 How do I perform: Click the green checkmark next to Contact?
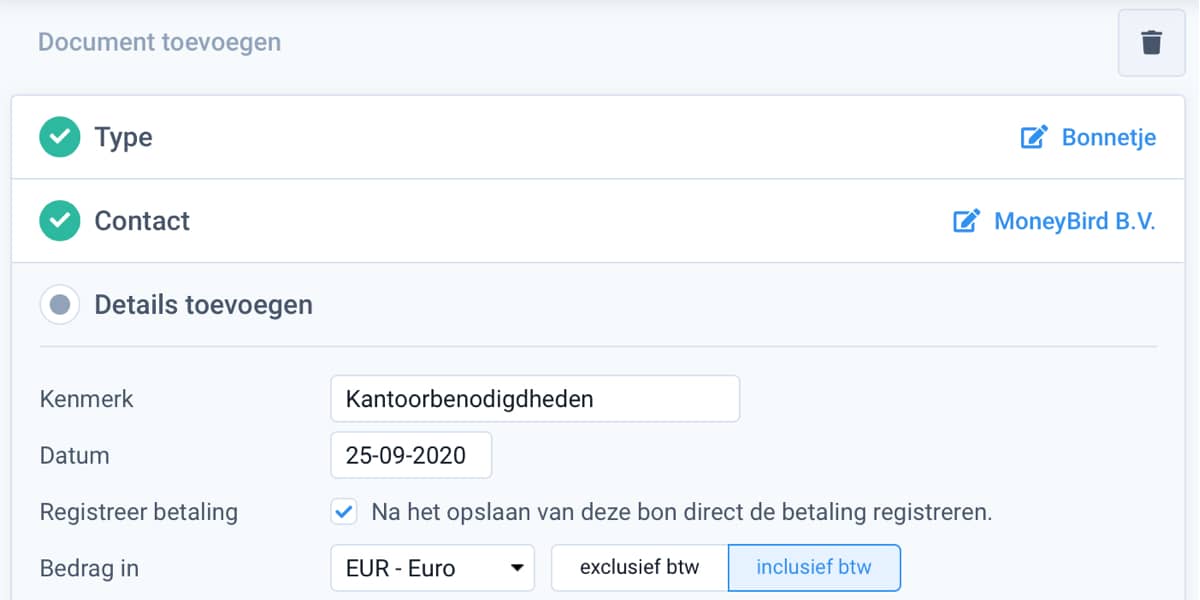tap(59, 221)
